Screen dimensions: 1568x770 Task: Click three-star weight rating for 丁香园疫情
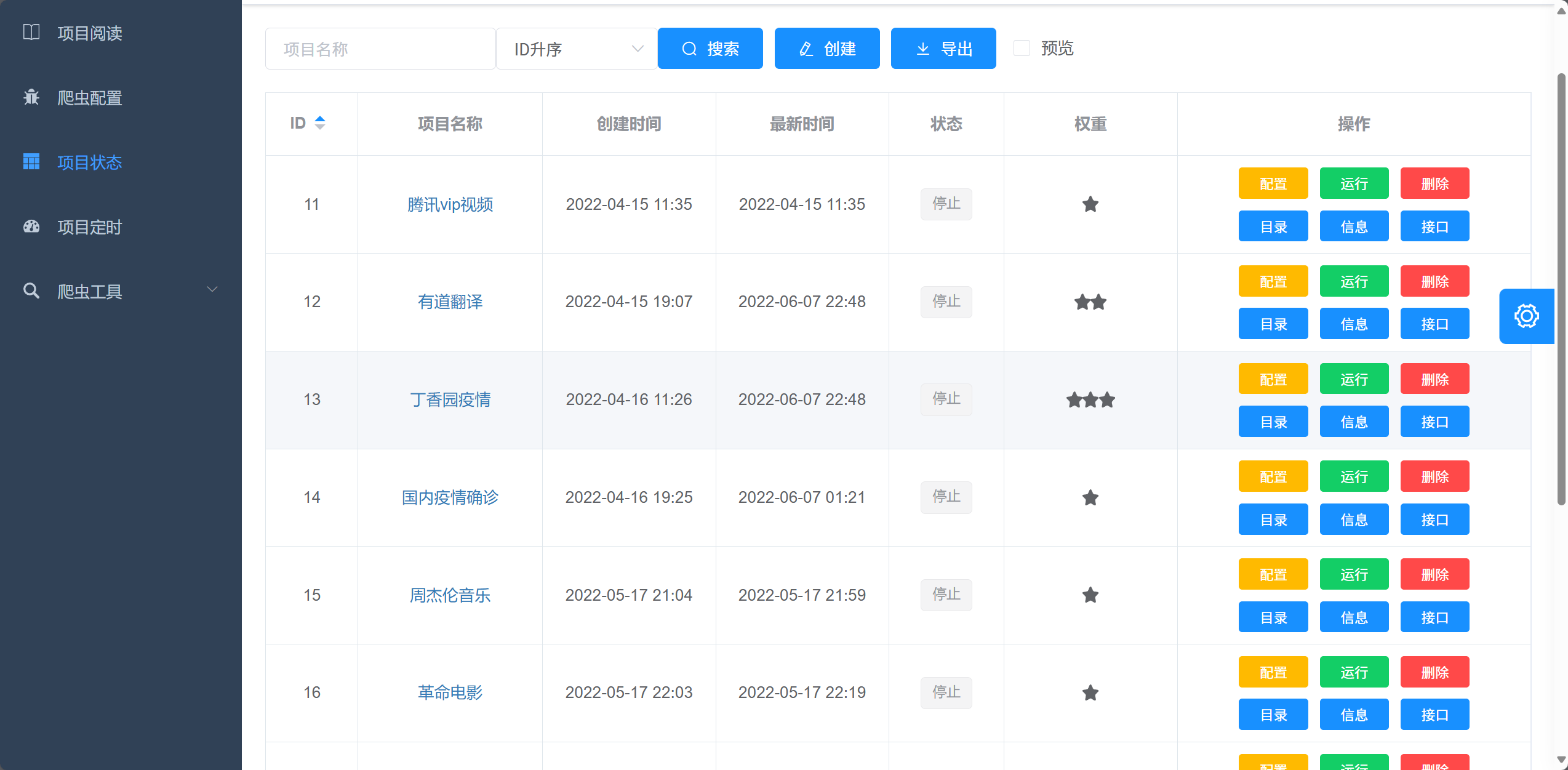[1090, 400]
